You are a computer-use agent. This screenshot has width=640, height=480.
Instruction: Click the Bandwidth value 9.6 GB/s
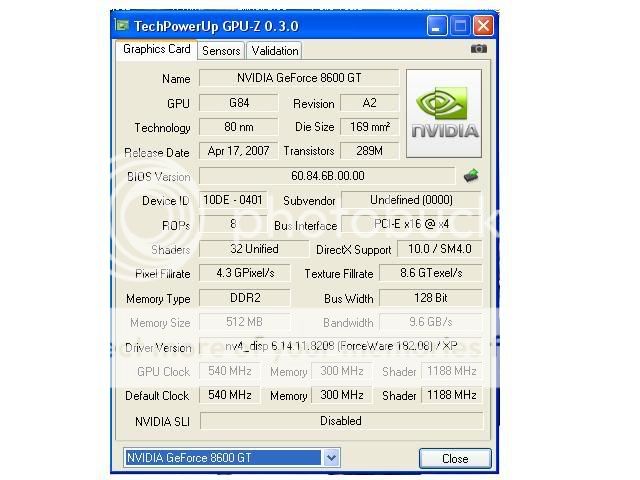[431, 322]
